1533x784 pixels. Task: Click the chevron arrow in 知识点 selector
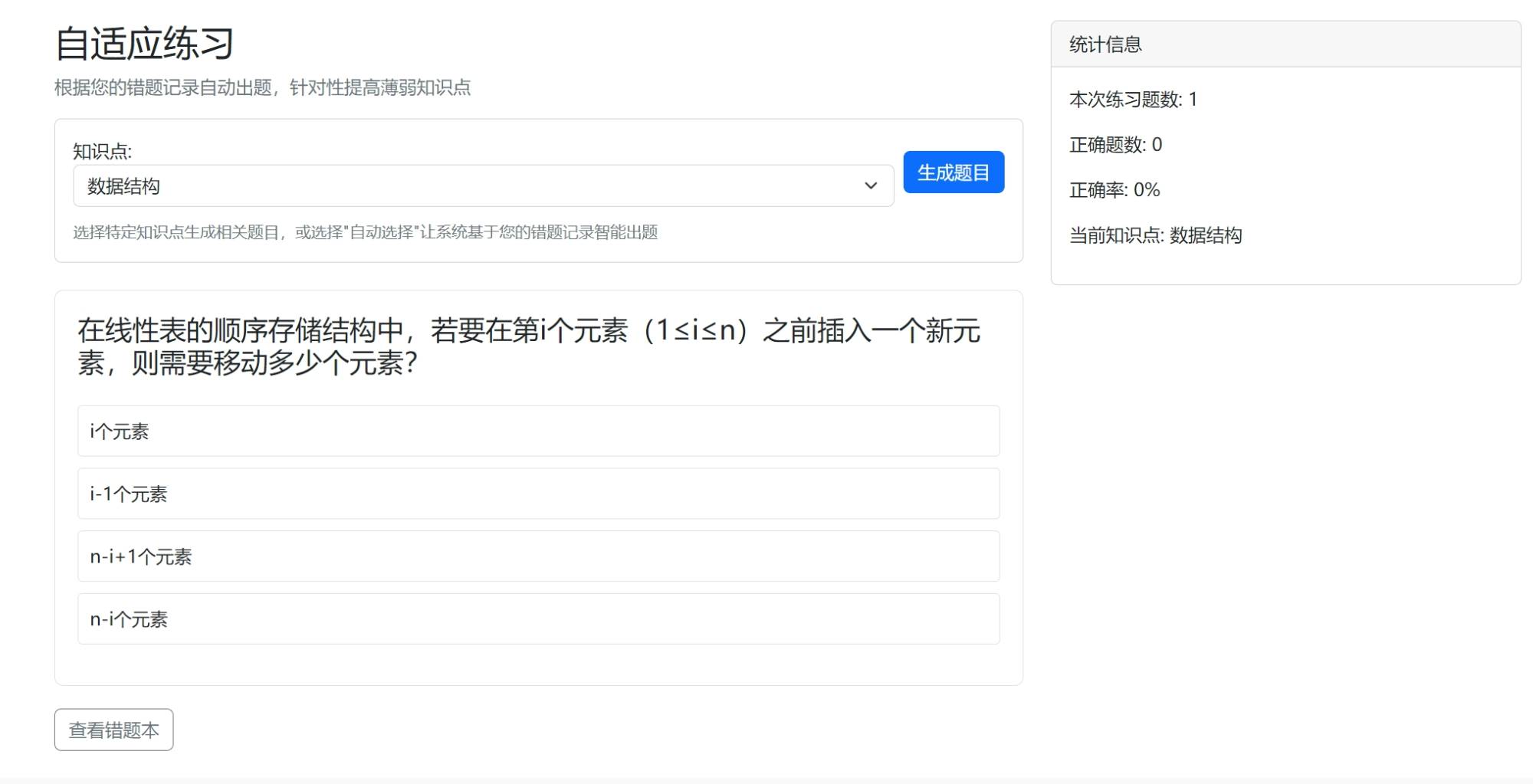tap(870, 186)
